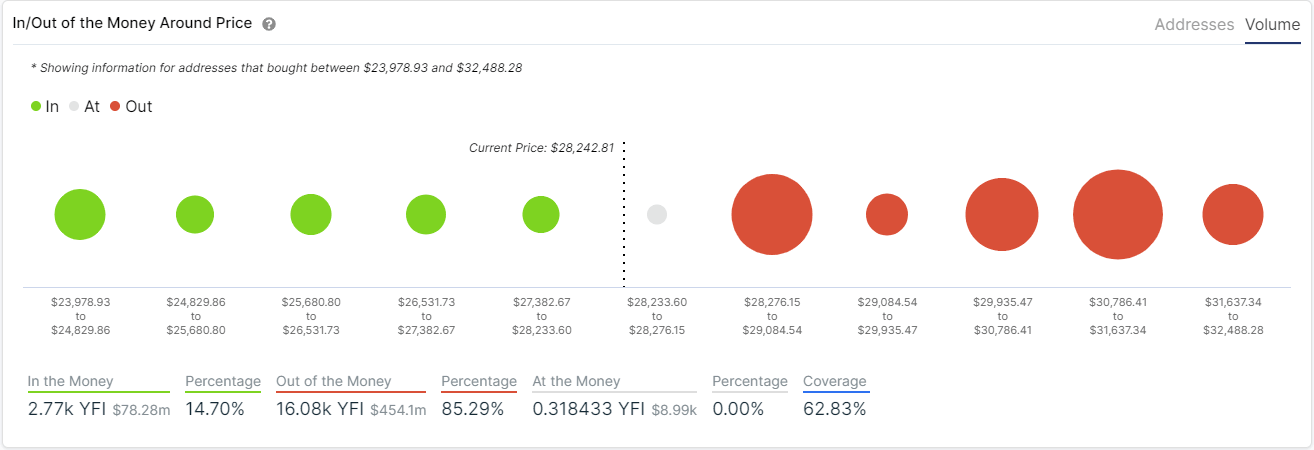1314x450 pixels.
Task: Click the small gray At-the-money bubble
Action: point(657,214)
